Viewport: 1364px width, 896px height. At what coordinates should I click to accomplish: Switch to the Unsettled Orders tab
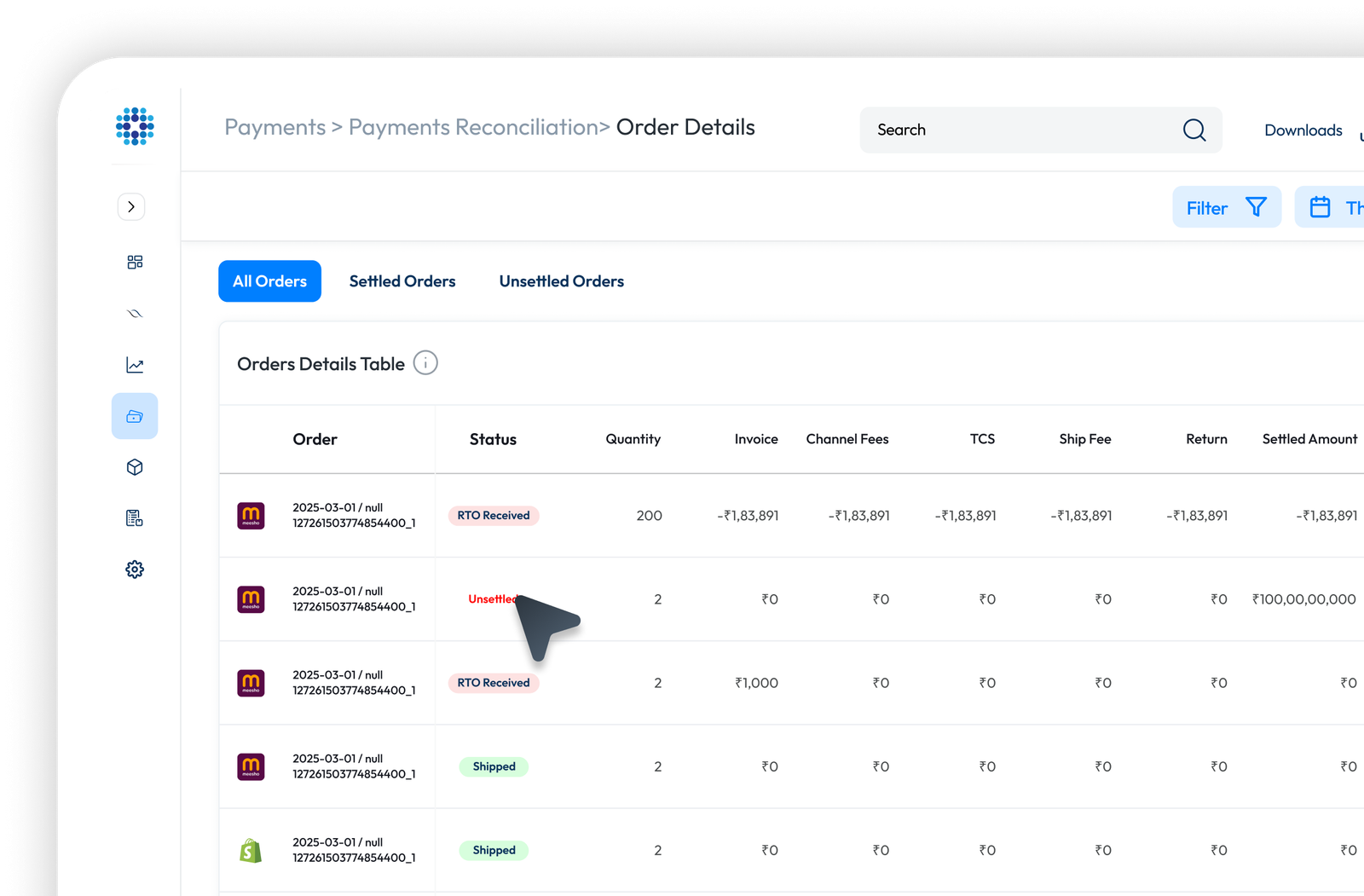coord(561,281)
